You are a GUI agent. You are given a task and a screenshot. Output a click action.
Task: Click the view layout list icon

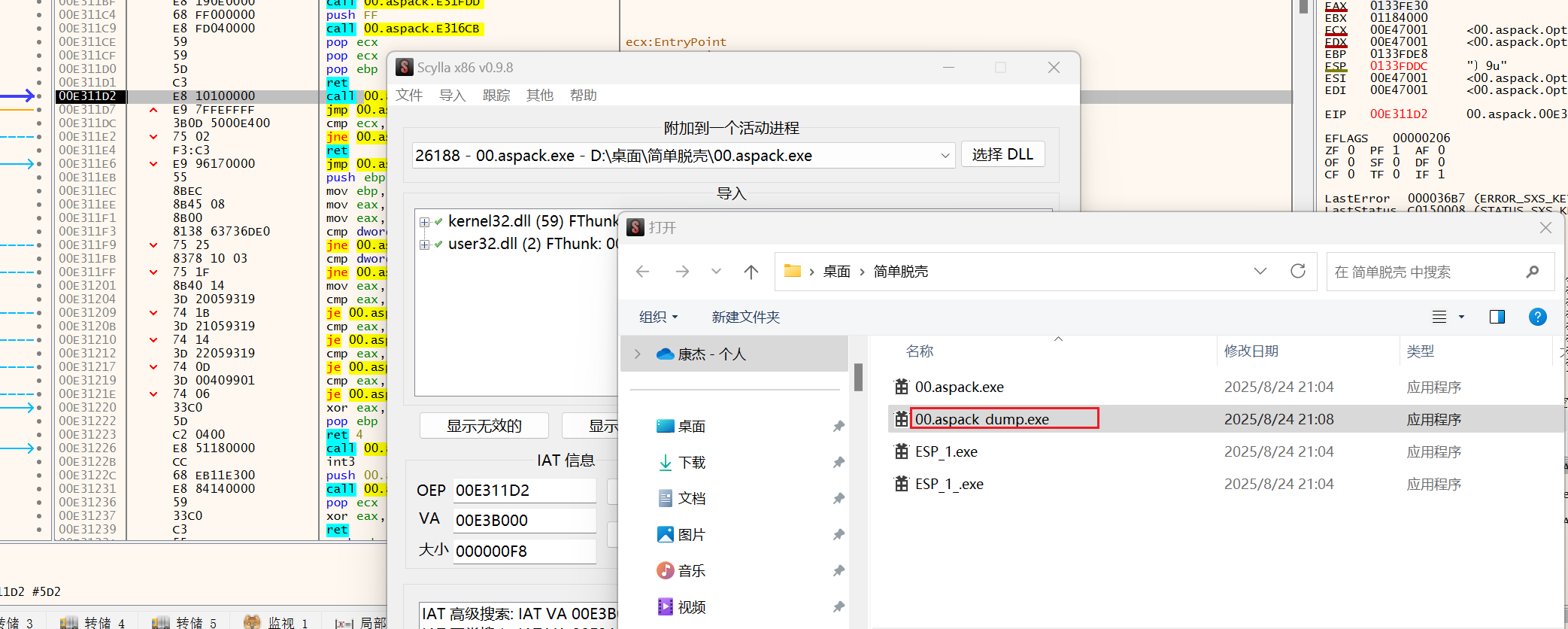point(1439,317)
